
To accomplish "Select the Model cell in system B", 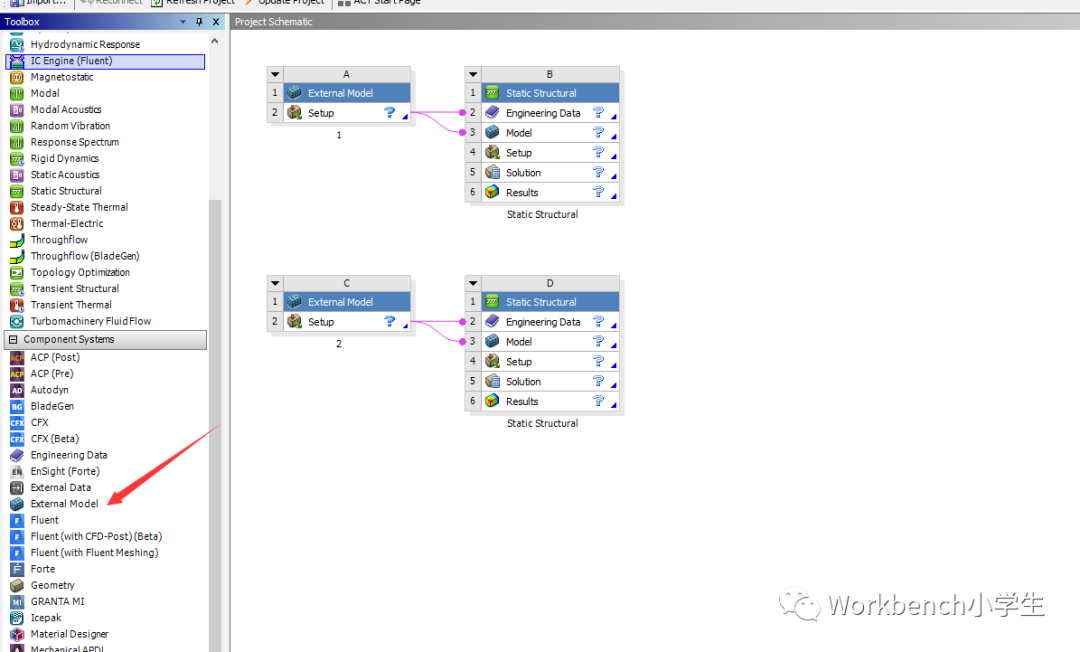I will (x=550, y=133).
